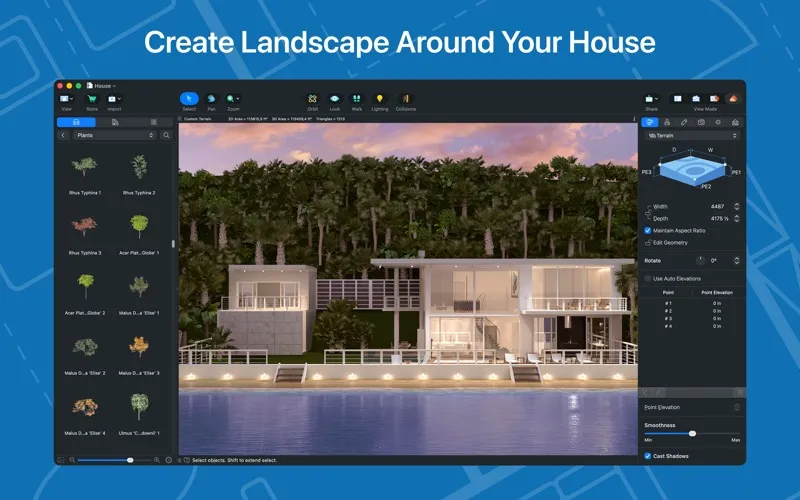
Task: Open the Terrain object type dropdown
Action: click(692, 136)
